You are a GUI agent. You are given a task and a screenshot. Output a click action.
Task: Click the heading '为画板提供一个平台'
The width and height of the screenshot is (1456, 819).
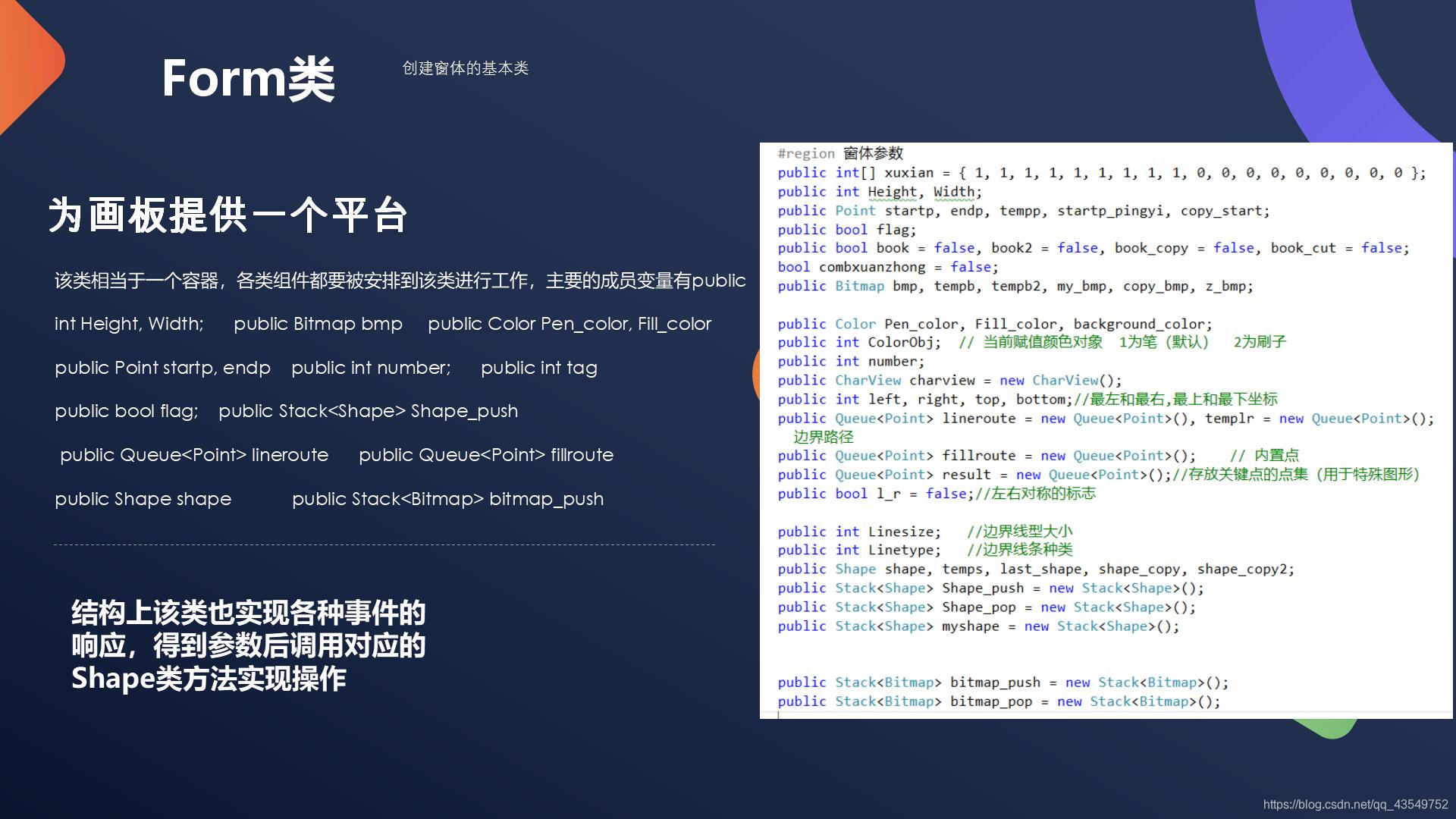(x=227, y=215)
